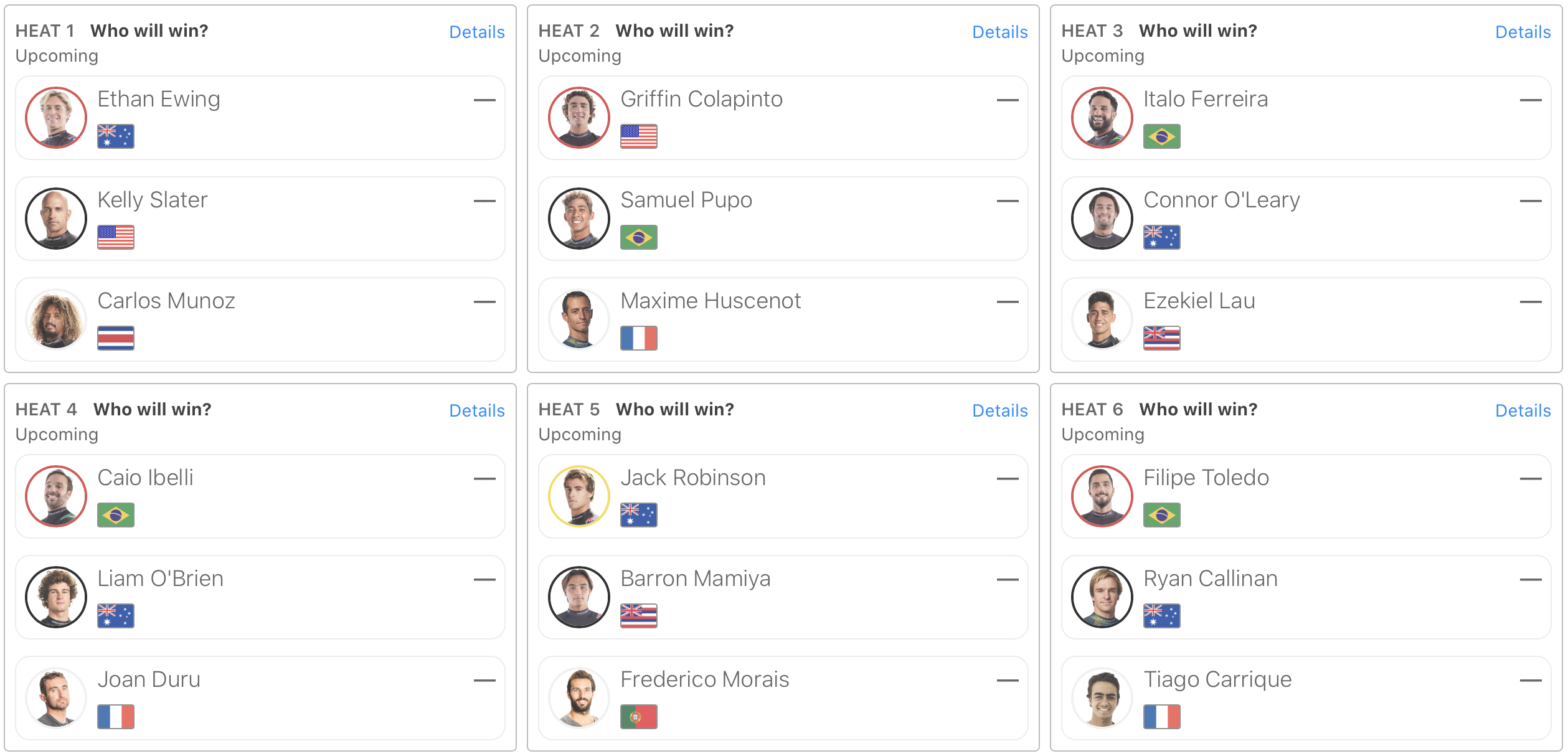Click Griffin Colapinto's profile photo
1568x756 pixels.
pyautogui.click(x=579, y=118)
